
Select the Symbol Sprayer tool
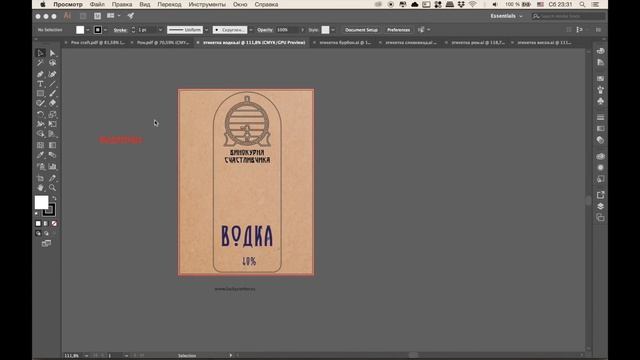40,167
